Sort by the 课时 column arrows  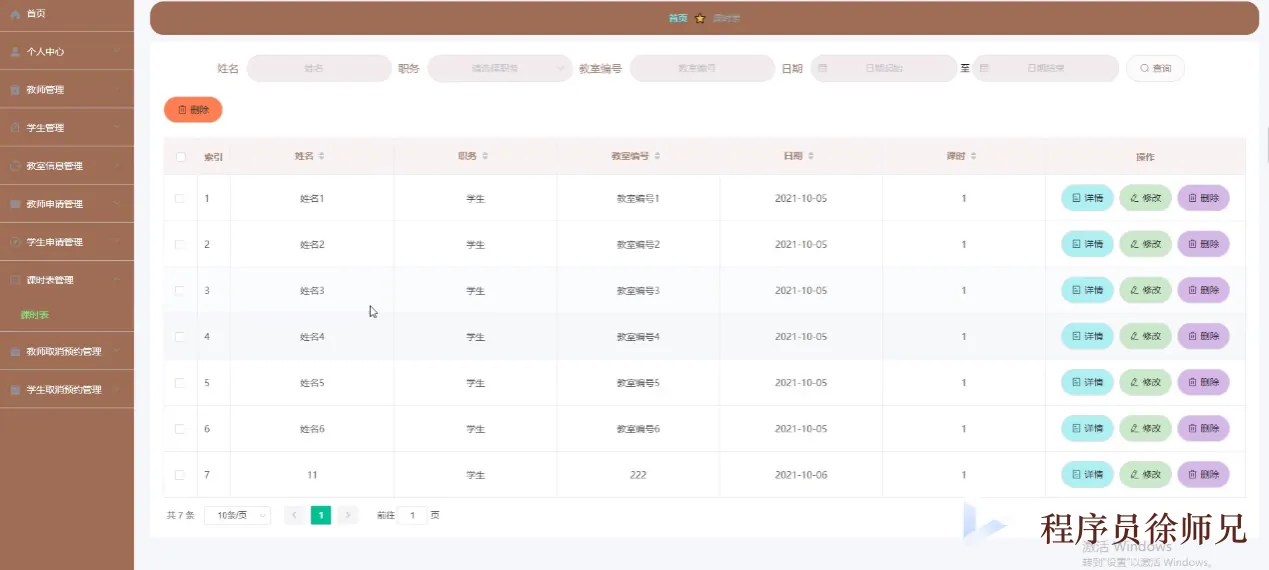pos(973,157)
